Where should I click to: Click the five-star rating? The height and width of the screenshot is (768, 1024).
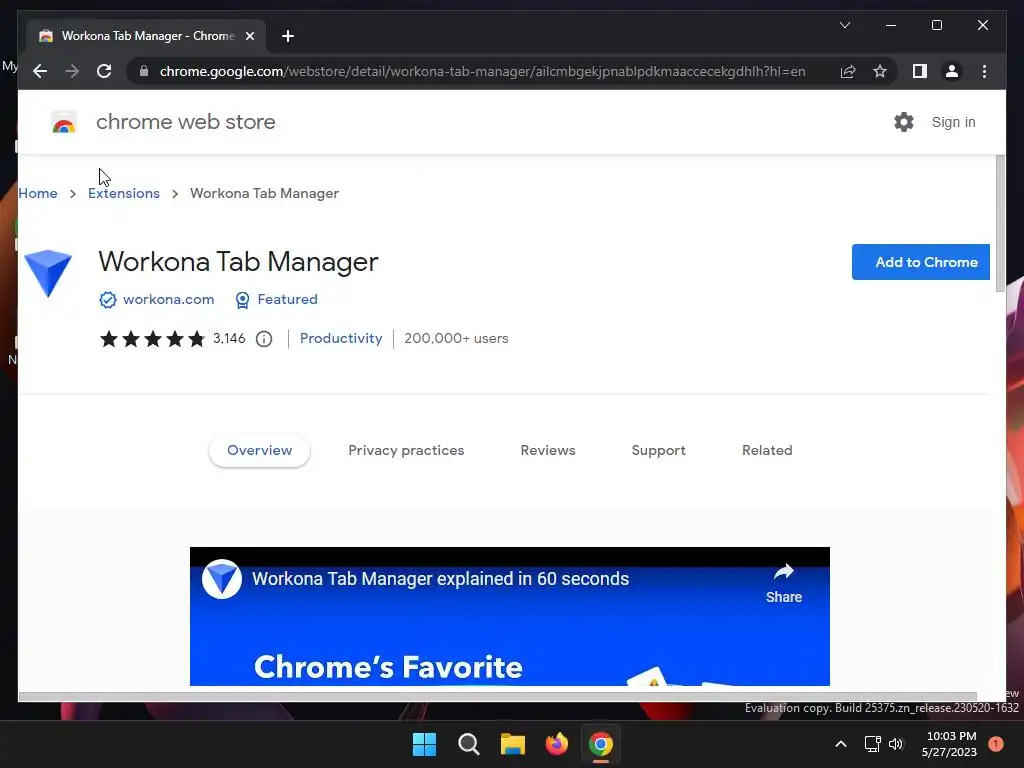152,339
